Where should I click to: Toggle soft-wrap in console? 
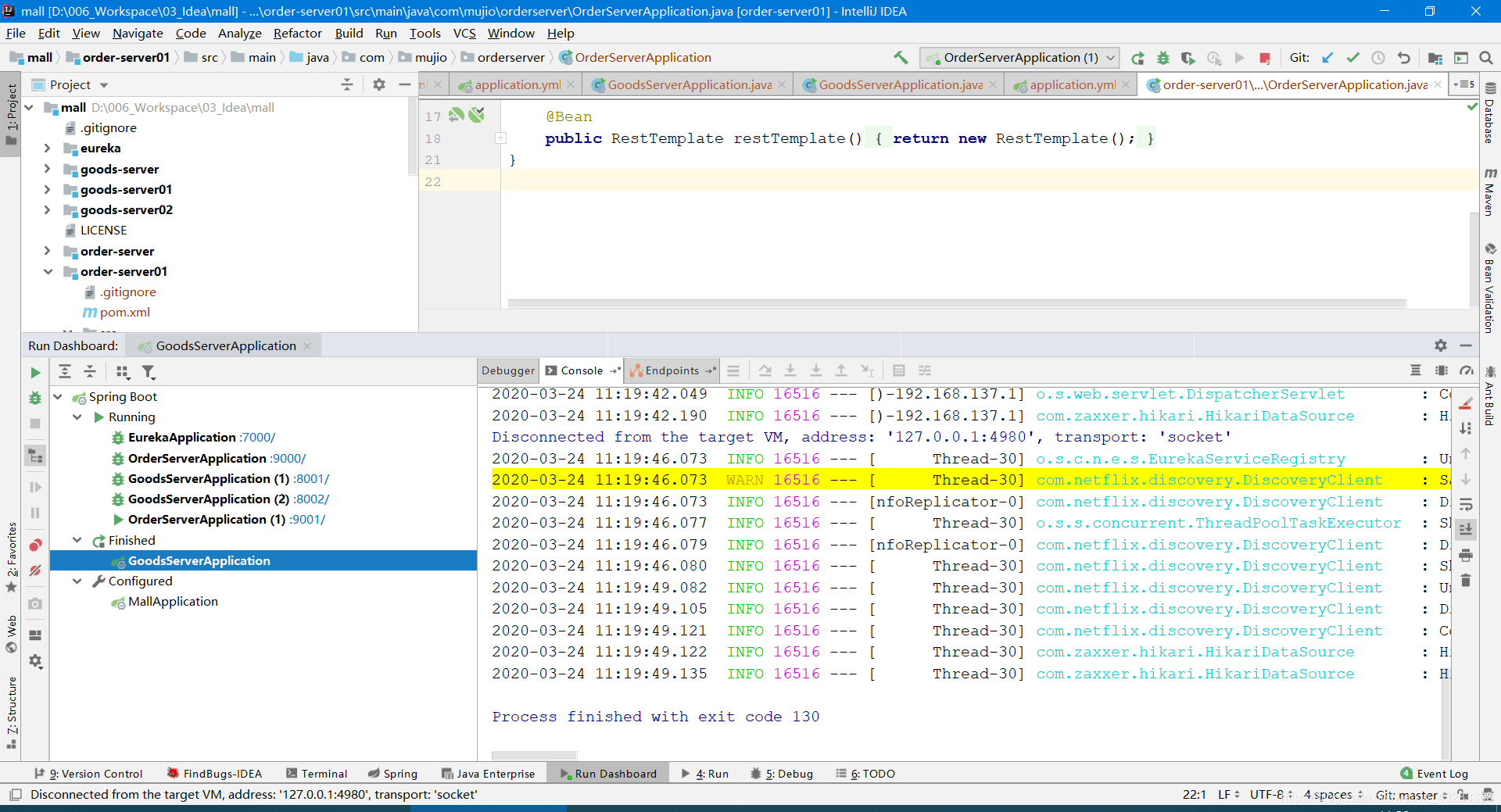point(1466,504)
